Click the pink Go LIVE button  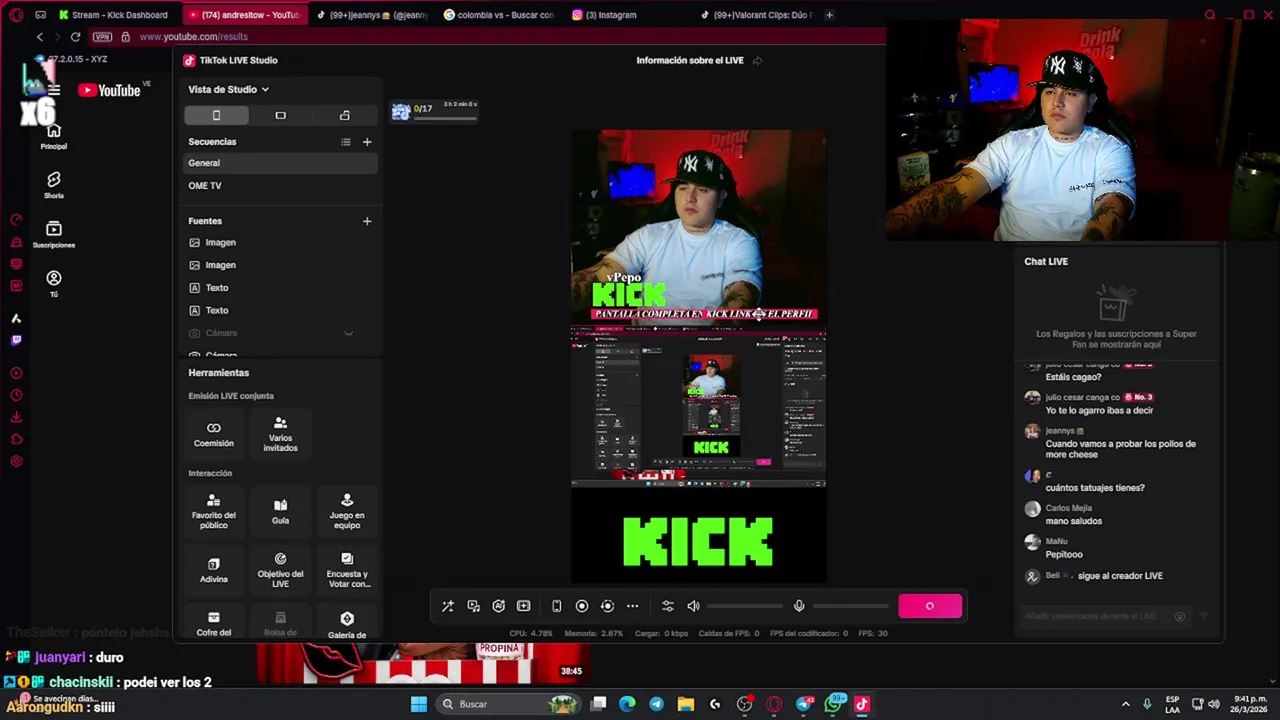coord(930,606)
